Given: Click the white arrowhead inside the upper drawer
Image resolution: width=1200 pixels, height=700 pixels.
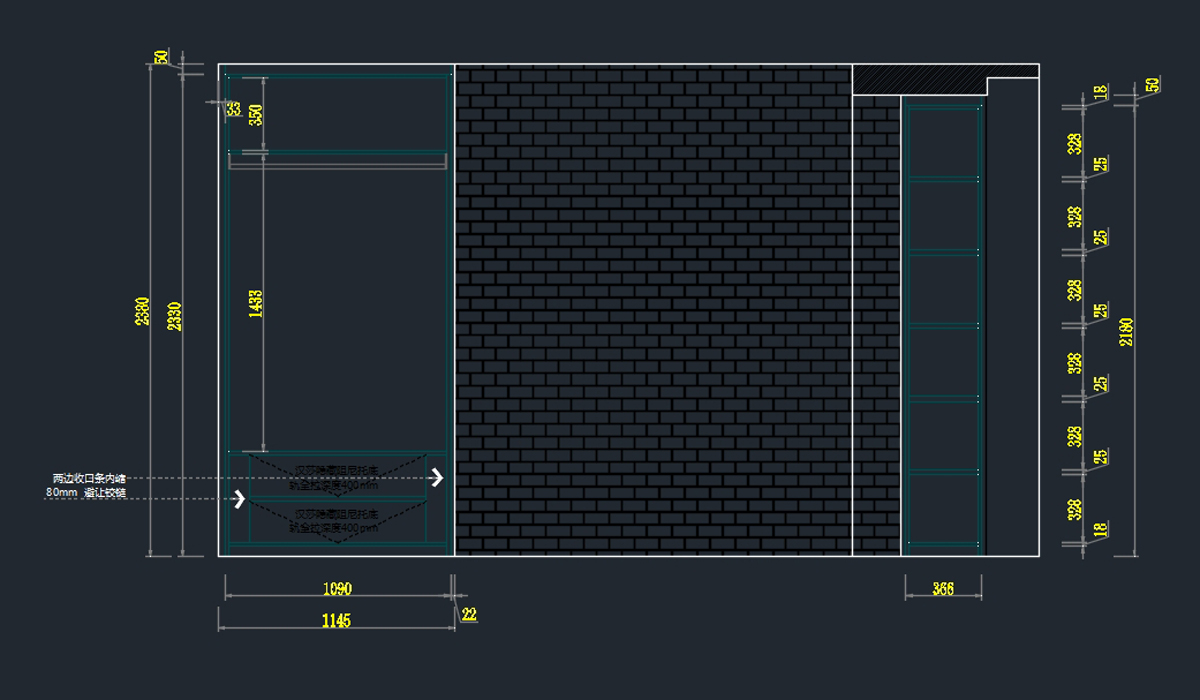Looking at the screenshot, I should tap(436, 478).
